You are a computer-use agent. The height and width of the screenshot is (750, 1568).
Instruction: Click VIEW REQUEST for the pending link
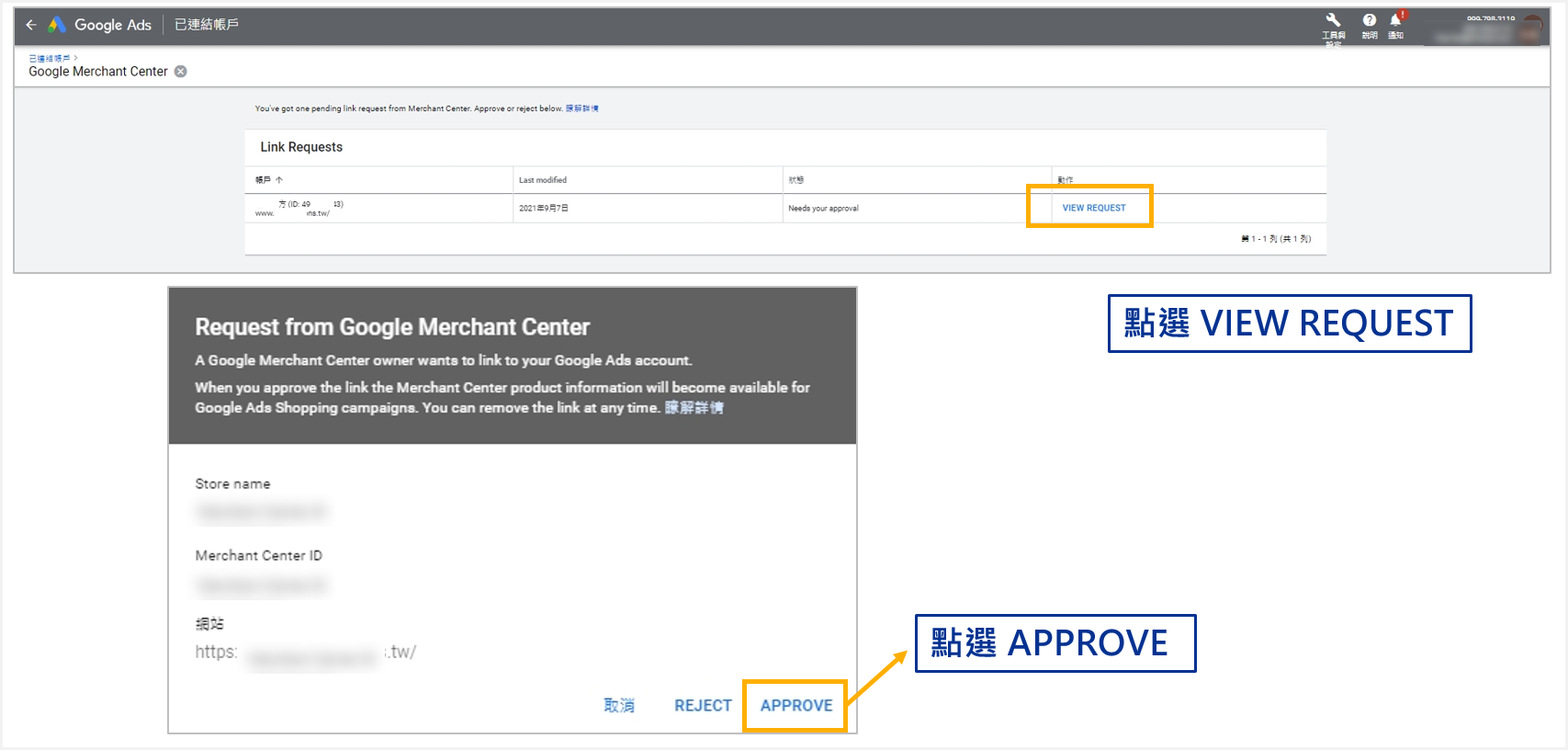pyautogui.click(x=1094, y=208)
